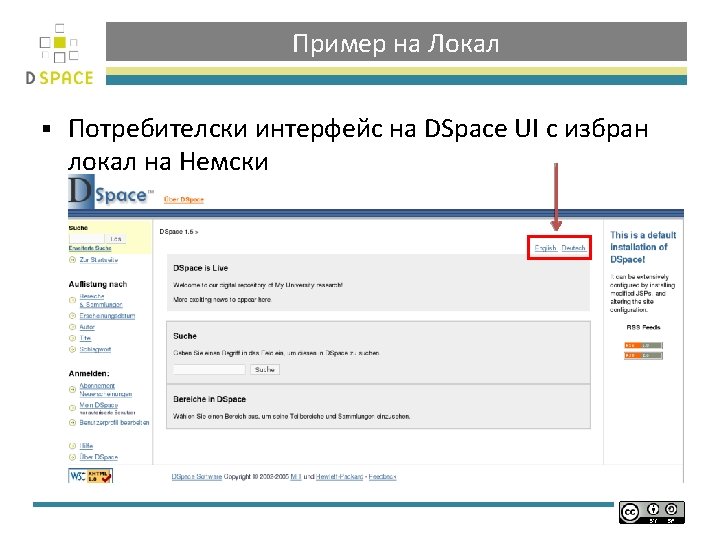This screenshot has width=720, height=540.
Task: Browse by 'Bereiche & Sammlungen'
Action: (101, 300)
